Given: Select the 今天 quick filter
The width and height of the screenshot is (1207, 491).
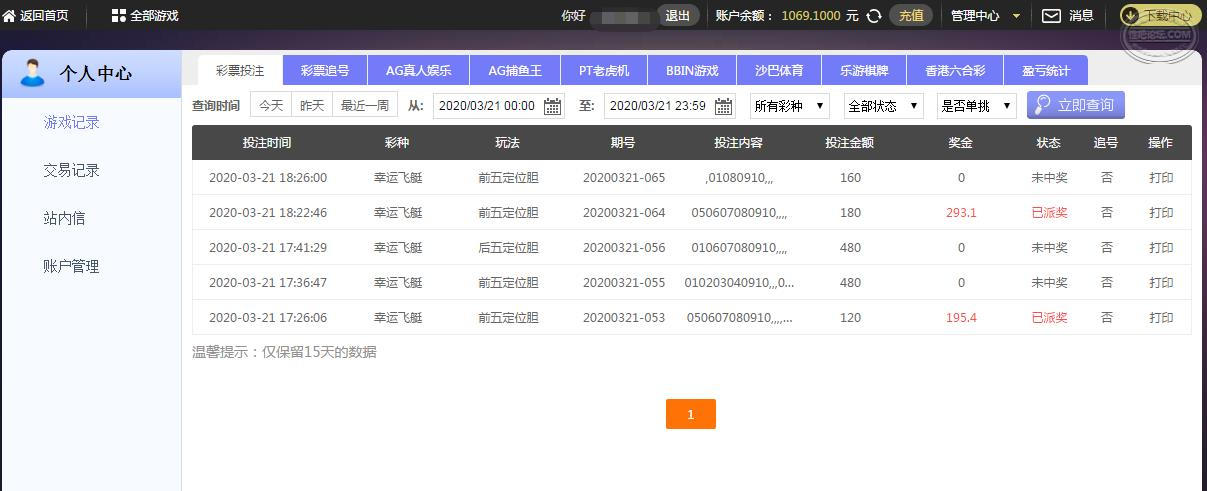Looking at the screenshot, I should tap(271, 105).
